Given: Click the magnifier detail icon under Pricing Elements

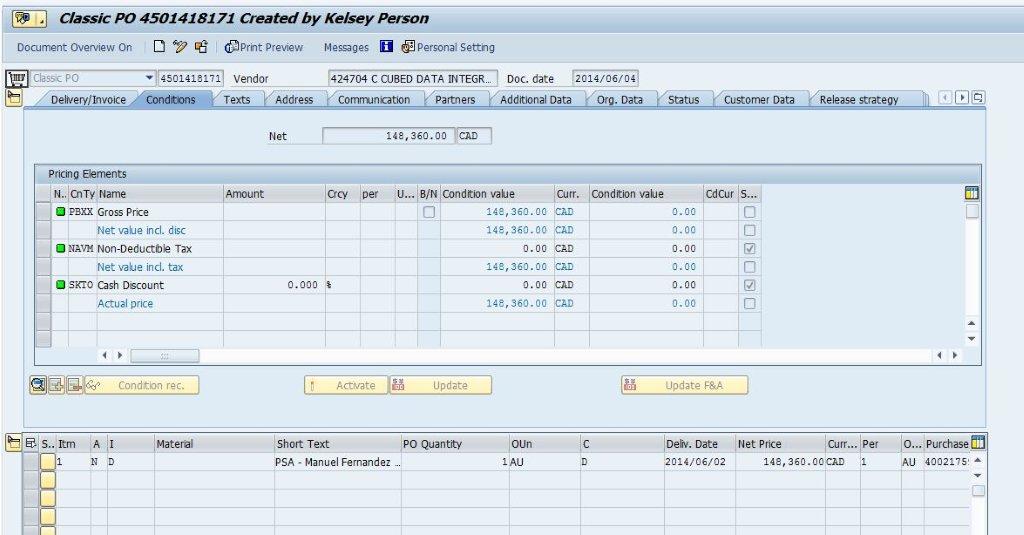Looking at the screenshot, I should click(38, 385).
